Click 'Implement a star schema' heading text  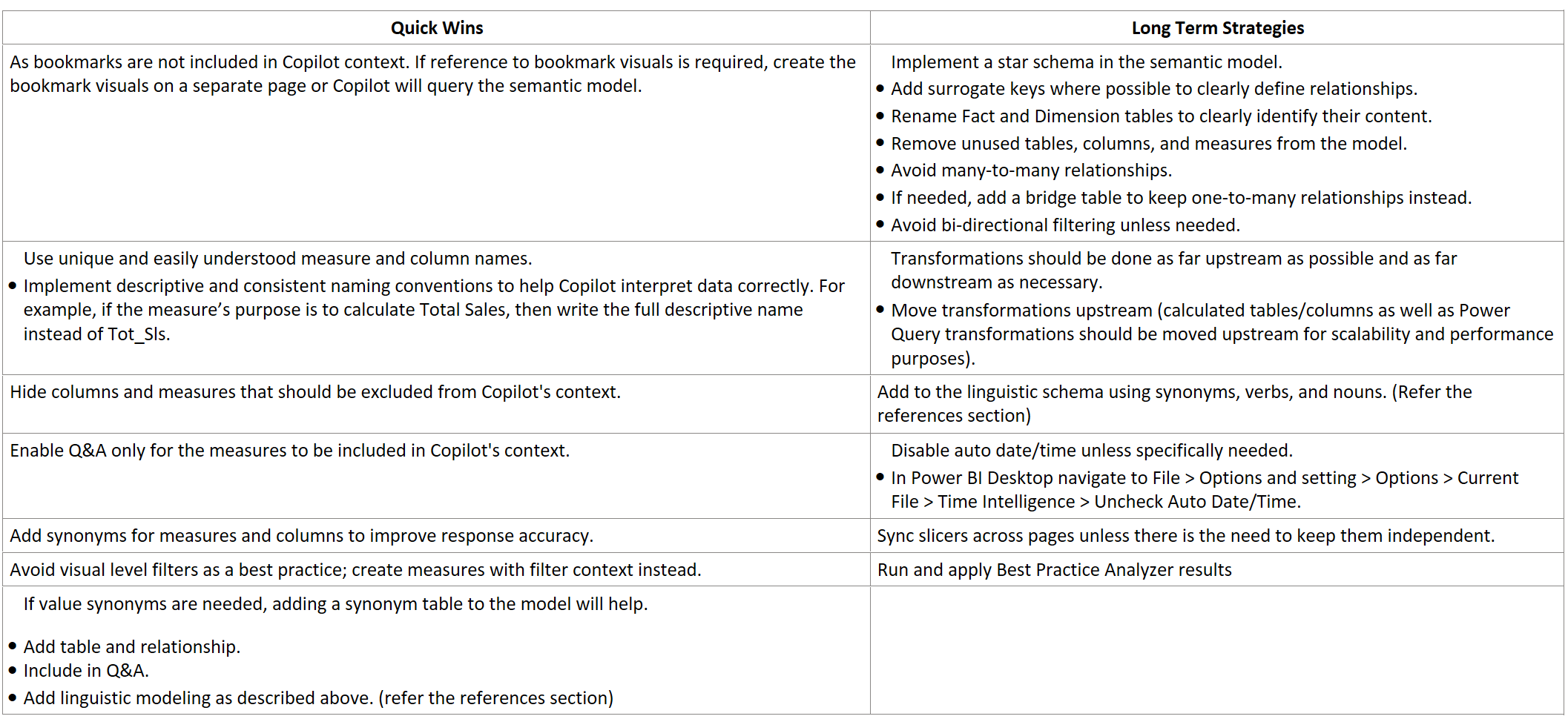(x=1086, y=62)
